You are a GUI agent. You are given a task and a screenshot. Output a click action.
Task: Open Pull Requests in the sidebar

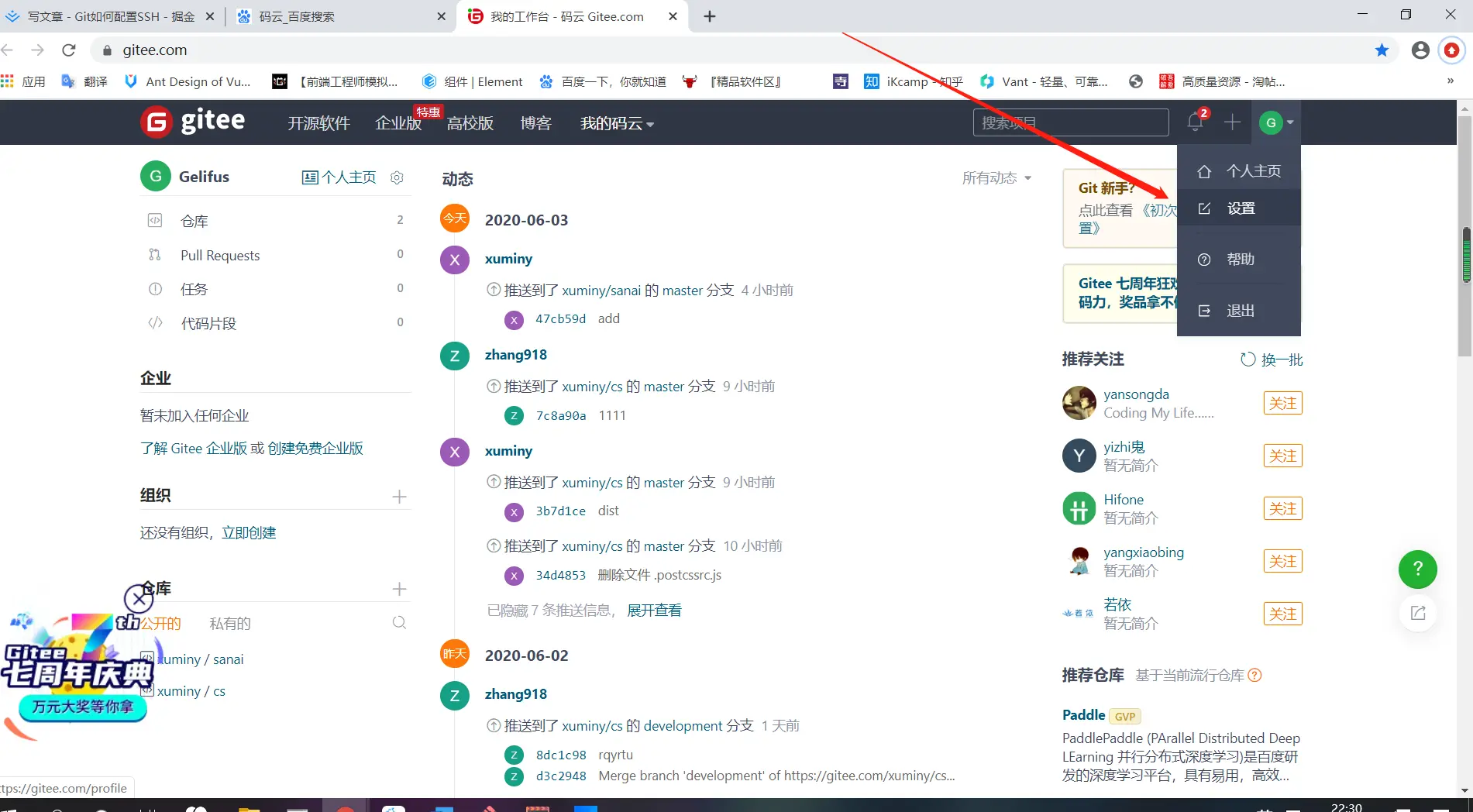(275, 255)
